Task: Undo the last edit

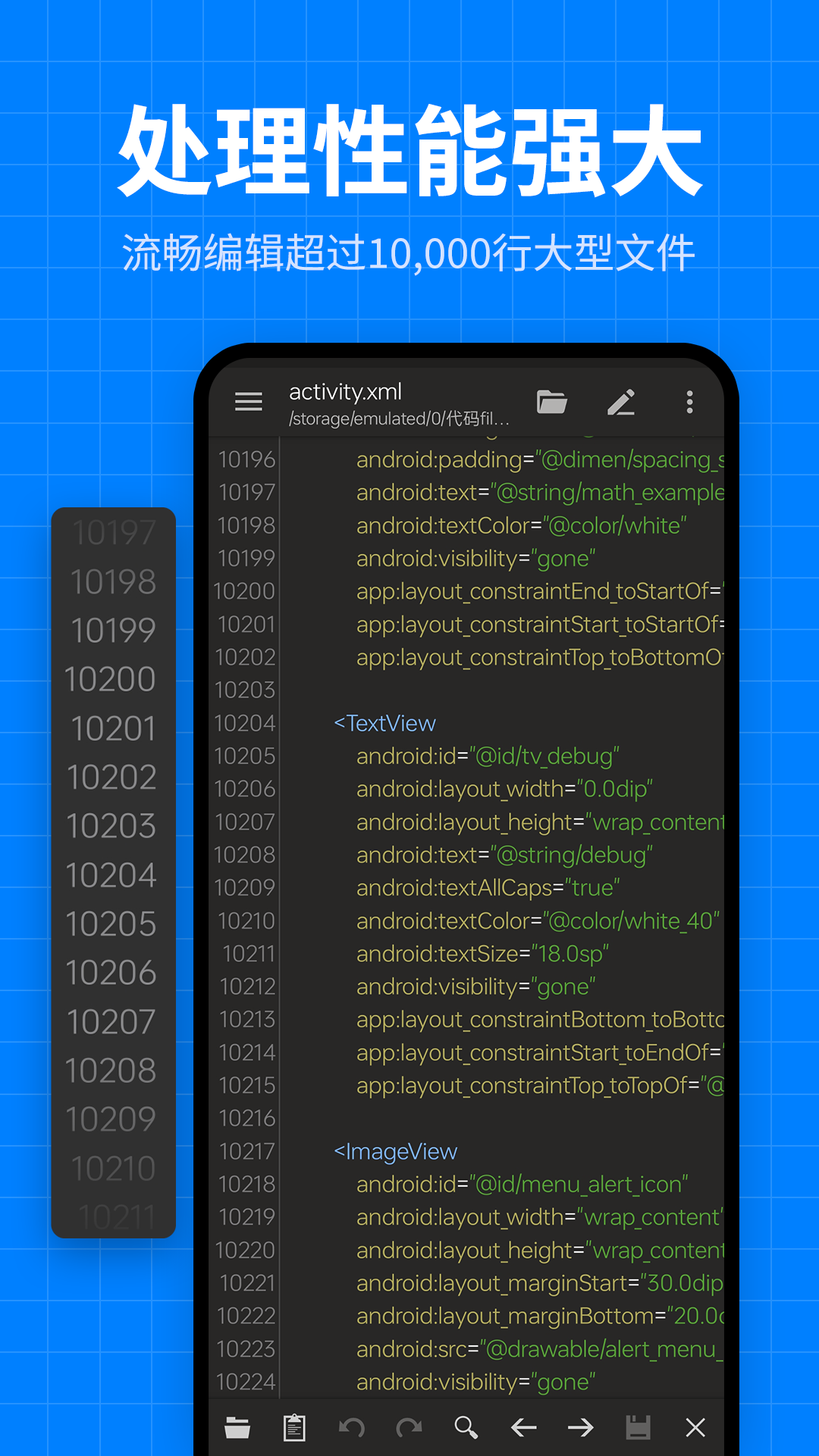Action: (x=351, y=1428)
